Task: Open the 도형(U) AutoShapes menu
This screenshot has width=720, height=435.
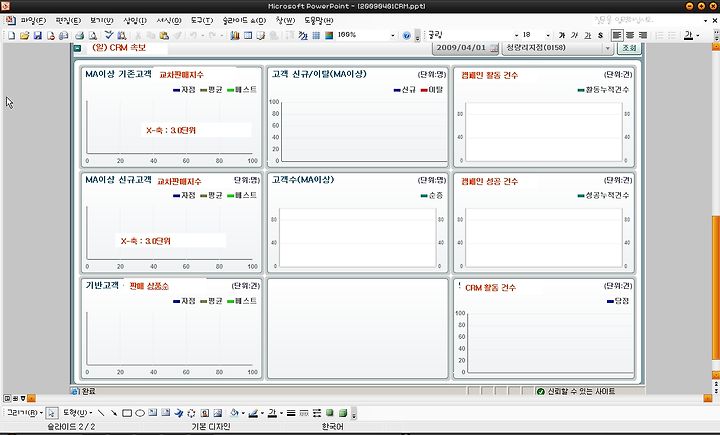Action: coord(77,412)
